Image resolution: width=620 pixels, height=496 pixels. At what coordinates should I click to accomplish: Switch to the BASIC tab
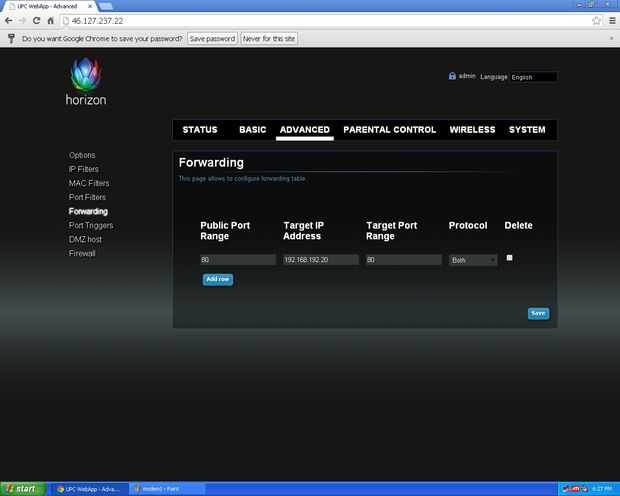(x=253, y=130)
